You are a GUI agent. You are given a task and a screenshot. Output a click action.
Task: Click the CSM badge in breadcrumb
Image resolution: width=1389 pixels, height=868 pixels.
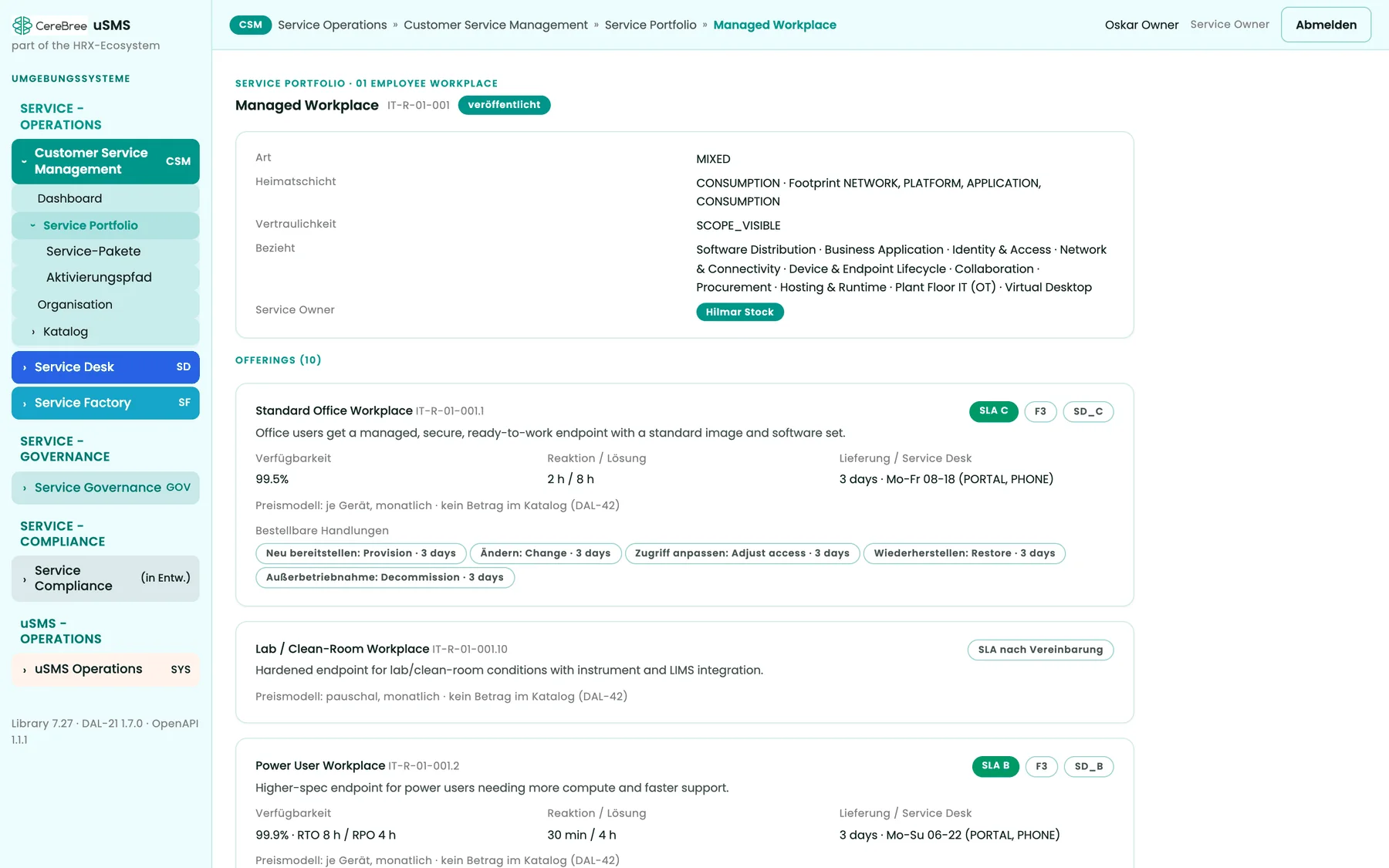tap(250, 25)
